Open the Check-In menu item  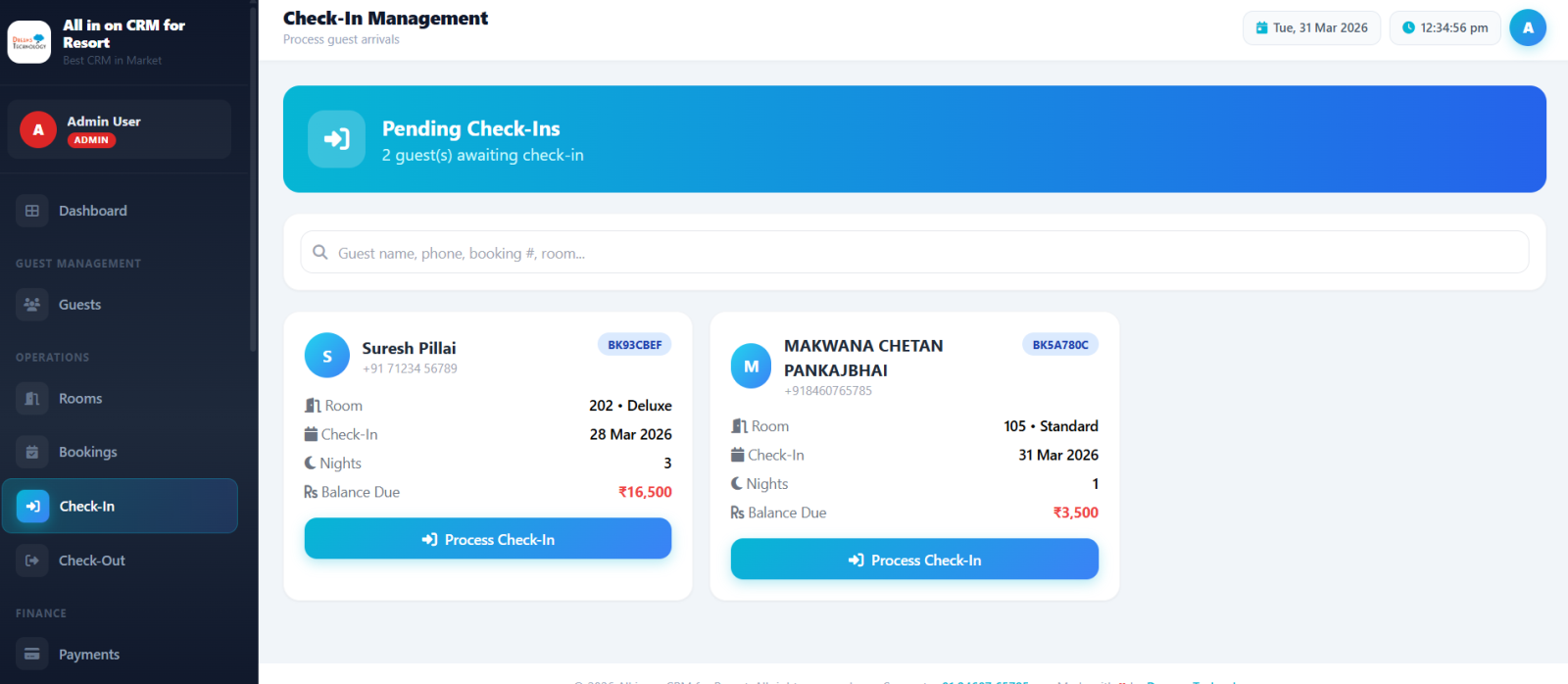pos(120,507)
